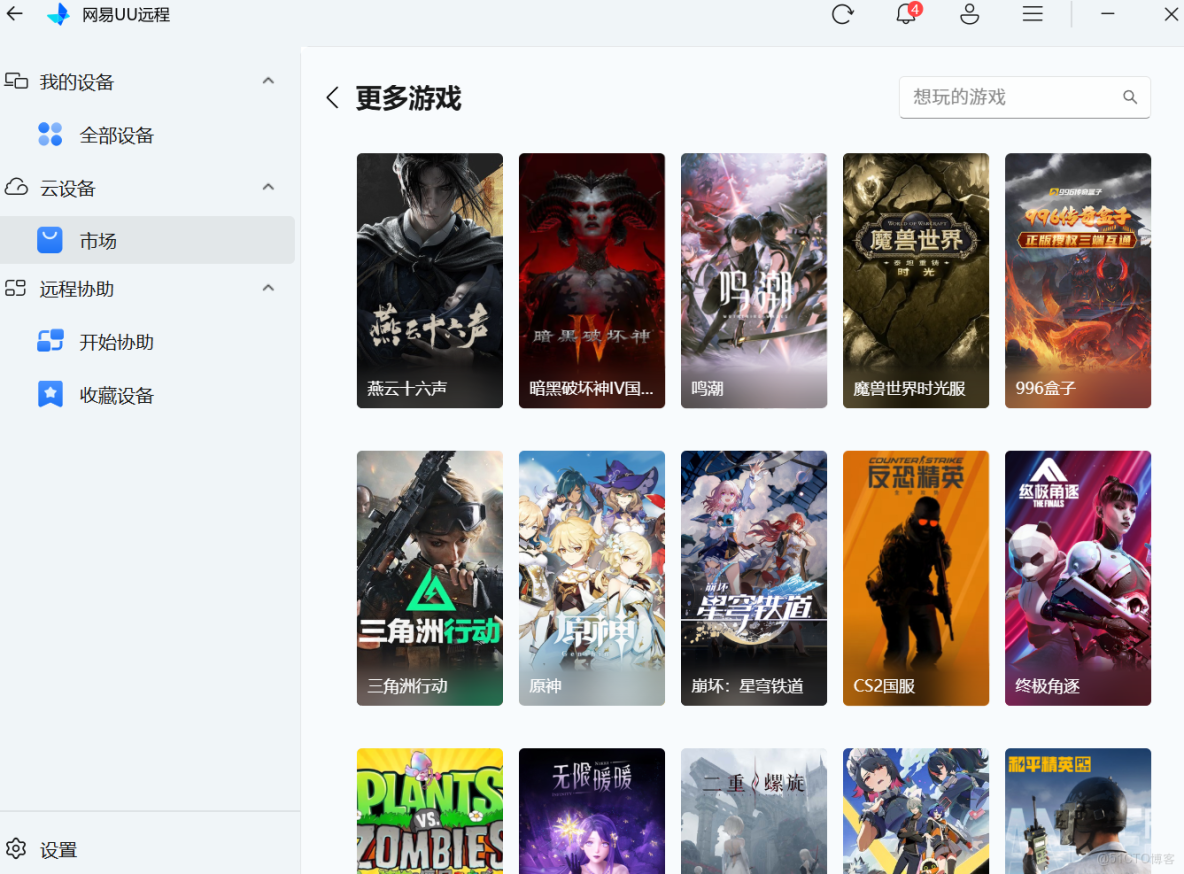Open the user account profile icon
Screen dimensions: 1184x874
(x=969, y=15)
